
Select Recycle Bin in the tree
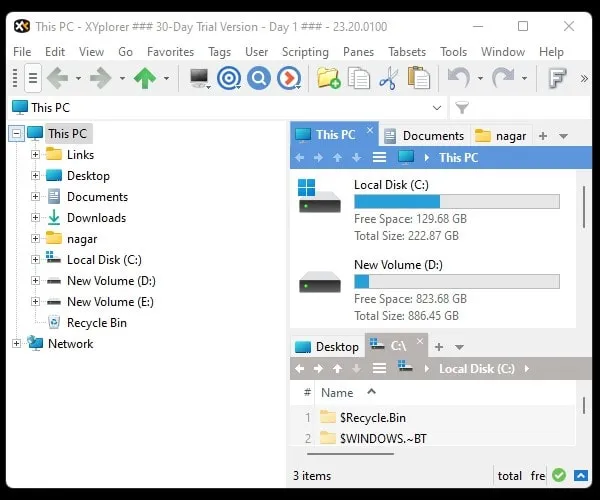pos(96,323)
